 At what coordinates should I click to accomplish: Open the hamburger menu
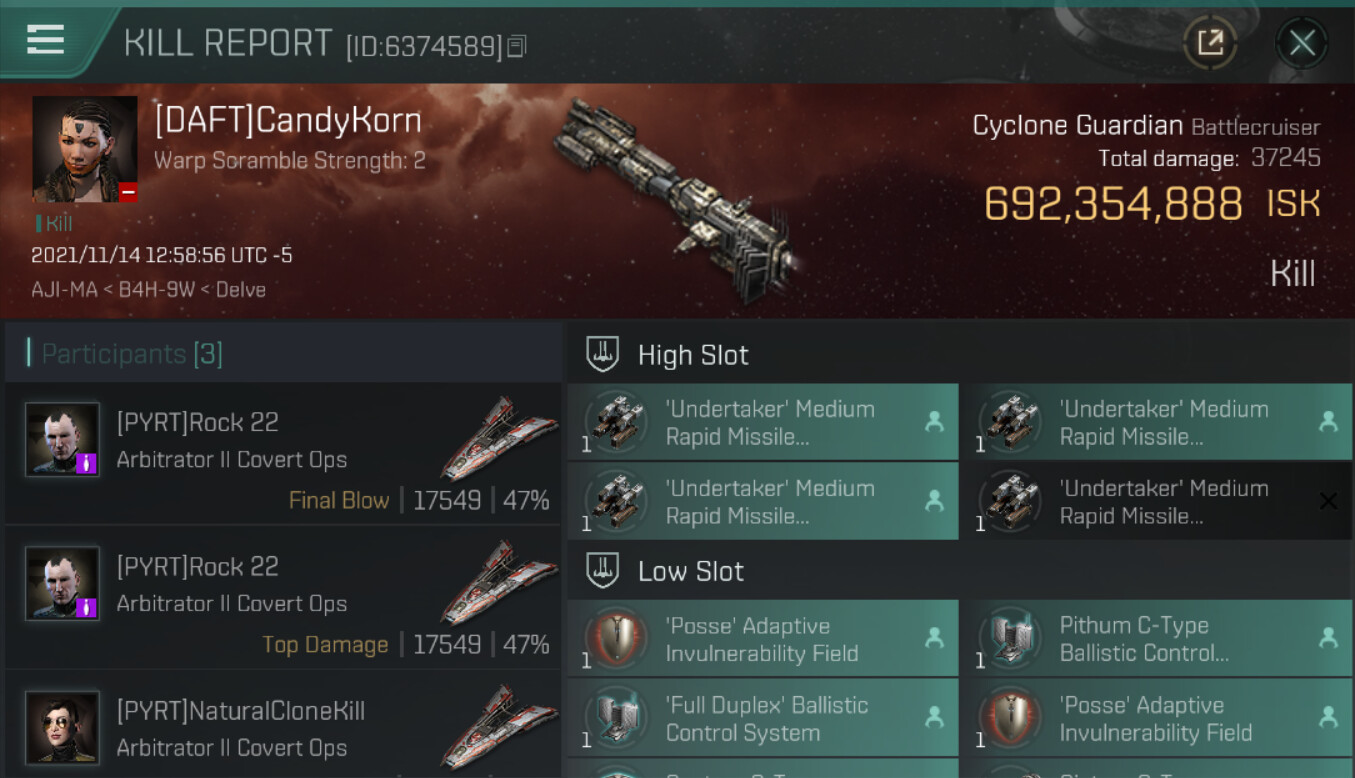(45, 41)
